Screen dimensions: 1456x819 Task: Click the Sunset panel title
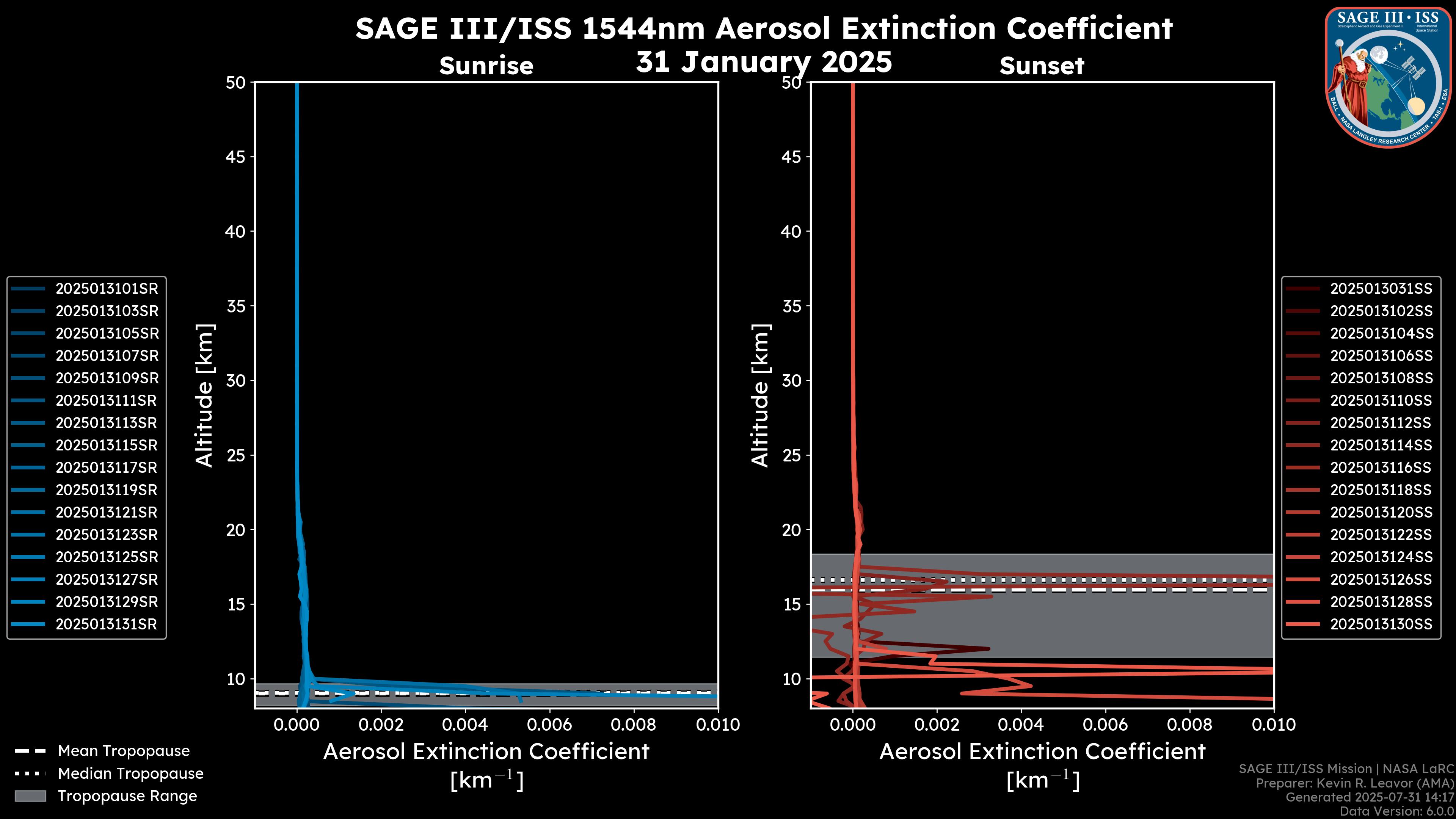1042,66
